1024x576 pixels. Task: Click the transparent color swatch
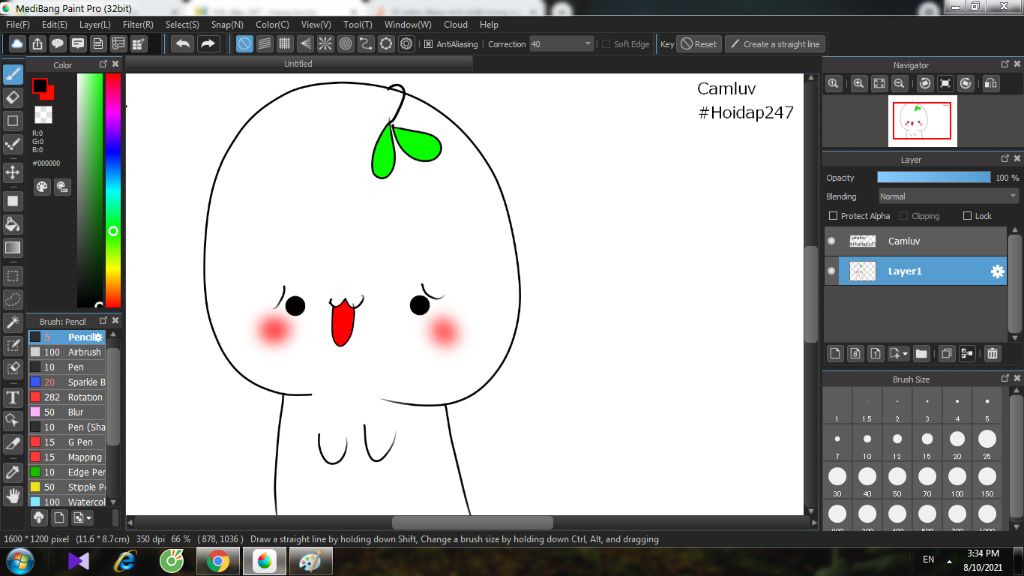coord(43,115)
